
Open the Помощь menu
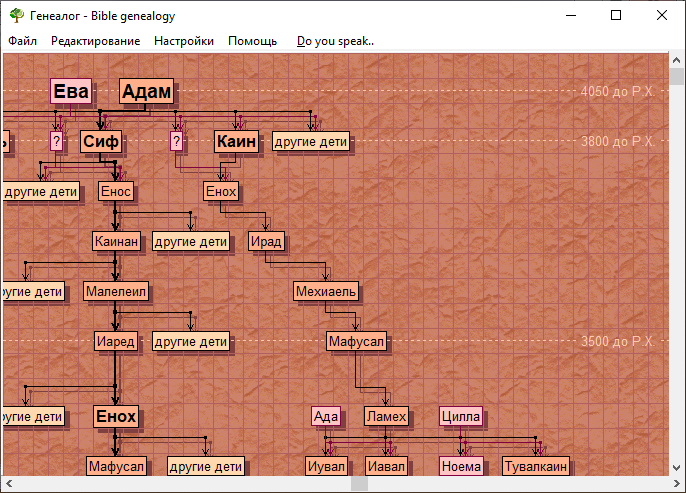(x=252, y=41)
